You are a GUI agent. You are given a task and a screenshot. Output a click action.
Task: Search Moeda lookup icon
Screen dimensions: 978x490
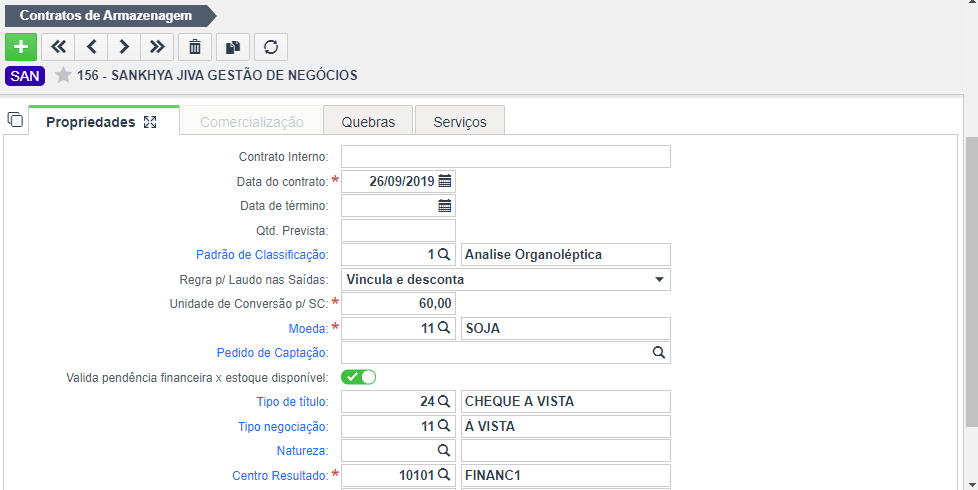(x=443, y=328)
